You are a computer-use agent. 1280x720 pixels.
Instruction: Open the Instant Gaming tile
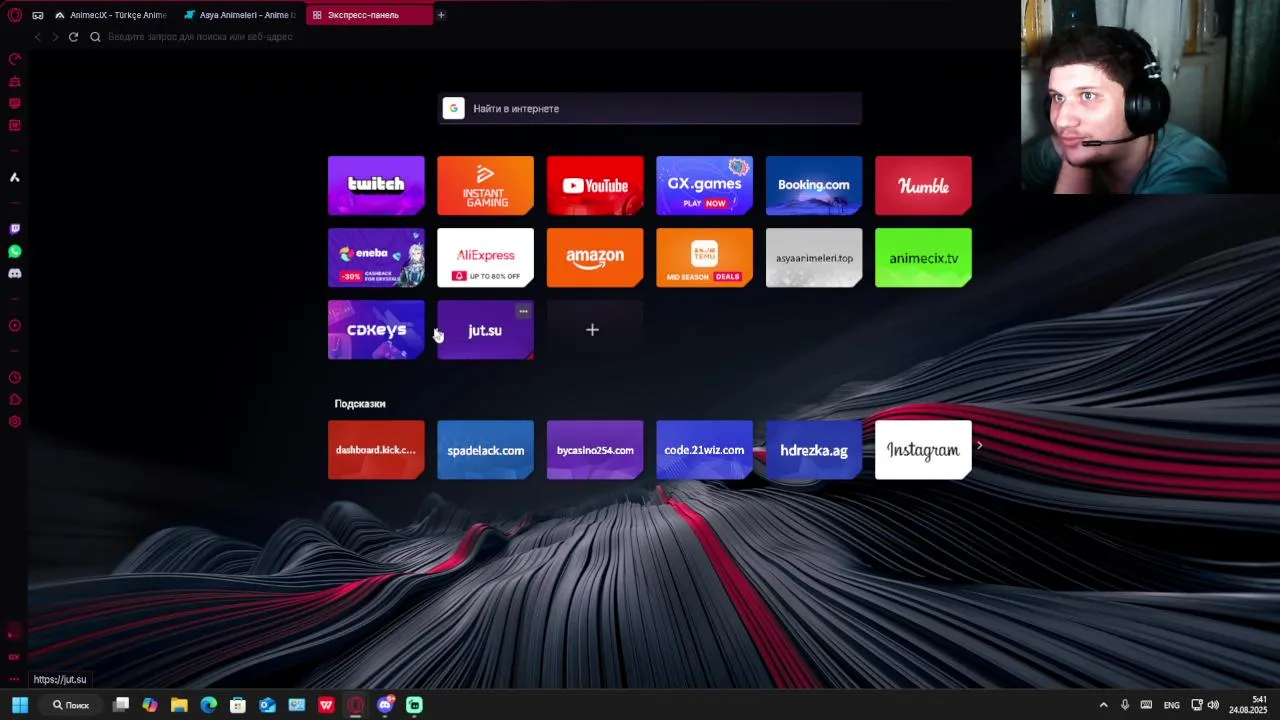coord(485,185)
